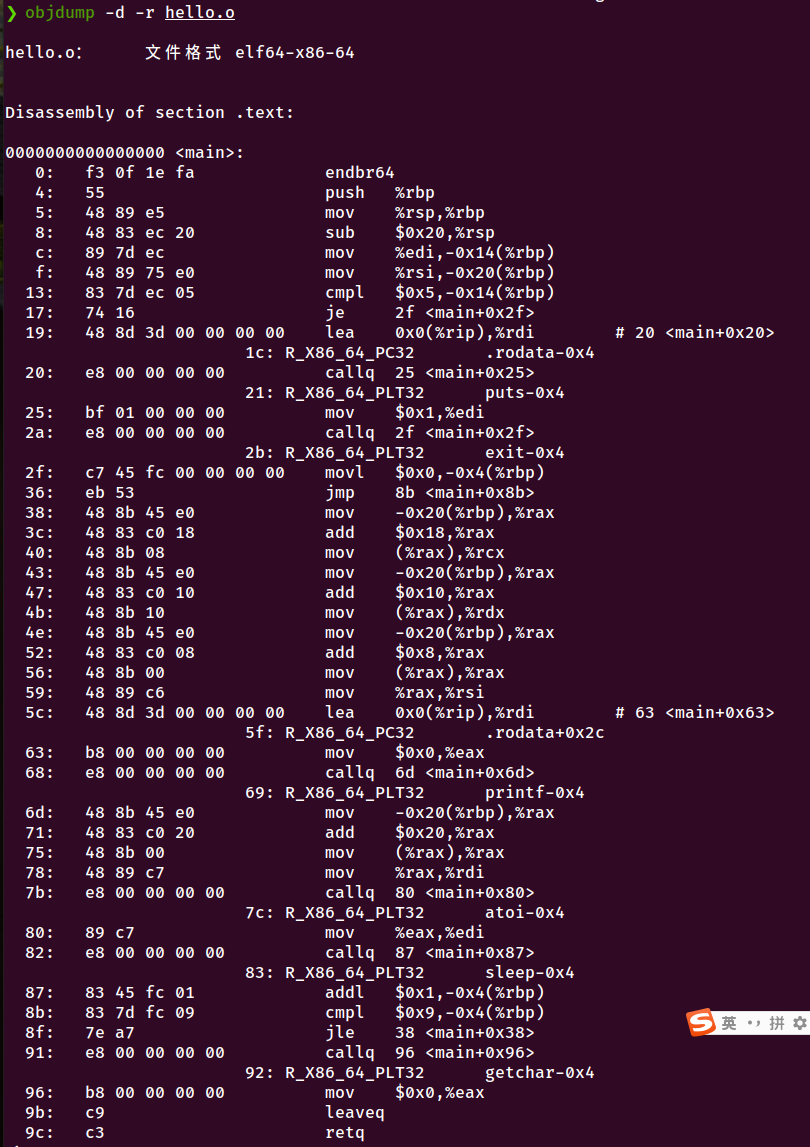Click the retq instruction on last line
Image resolution: width=810 pixels, height=1147 pixels.
pos(345,1133)
